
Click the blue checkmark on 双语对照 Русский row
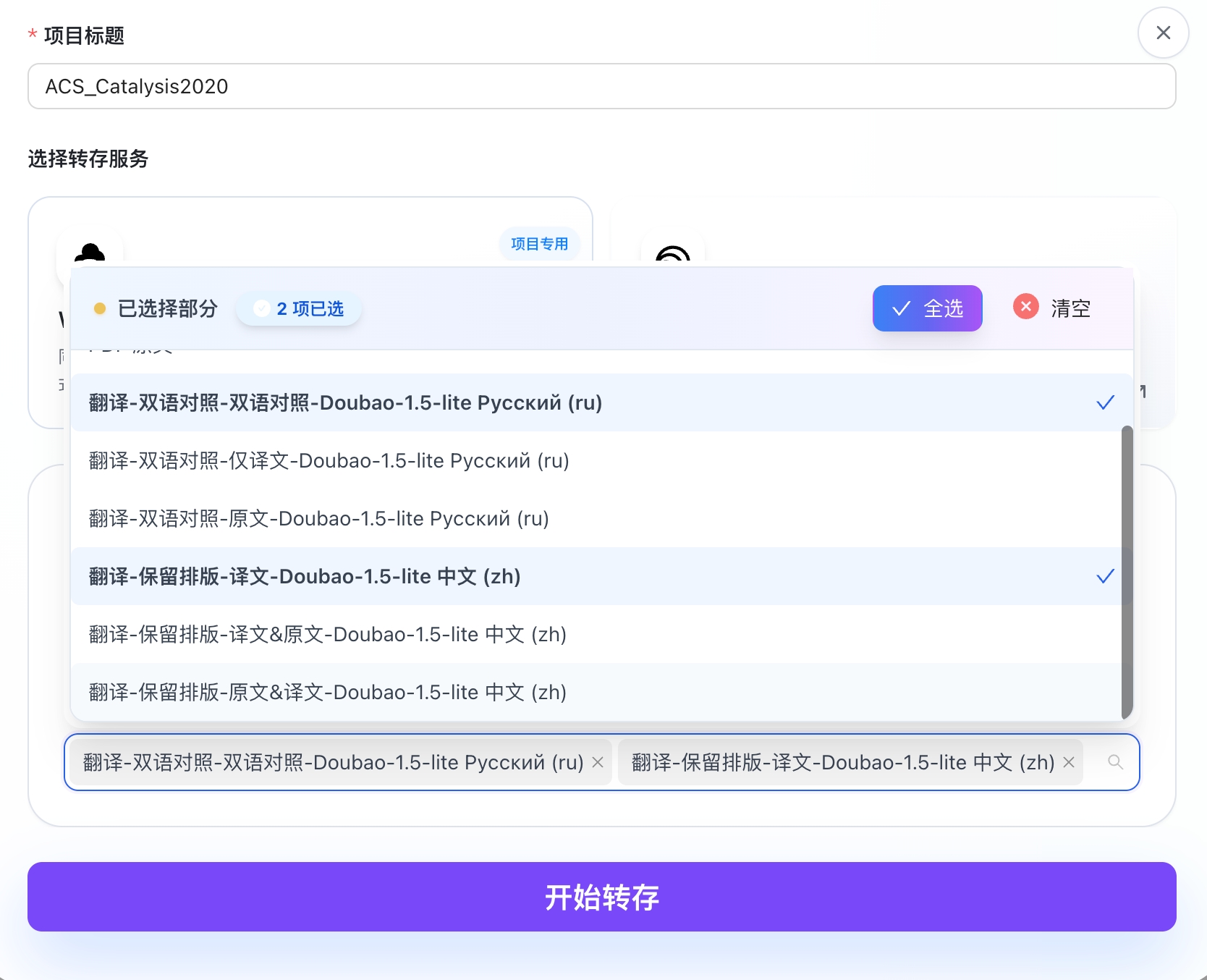(1105, 402)
